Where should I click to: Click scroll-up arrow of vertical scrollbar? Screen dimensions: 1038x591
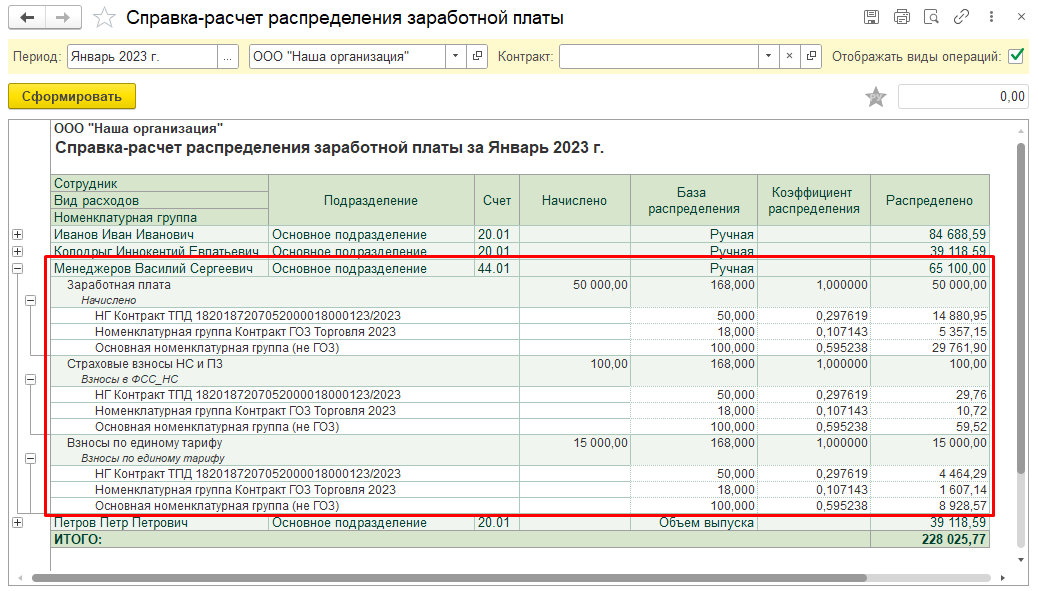1021,130
